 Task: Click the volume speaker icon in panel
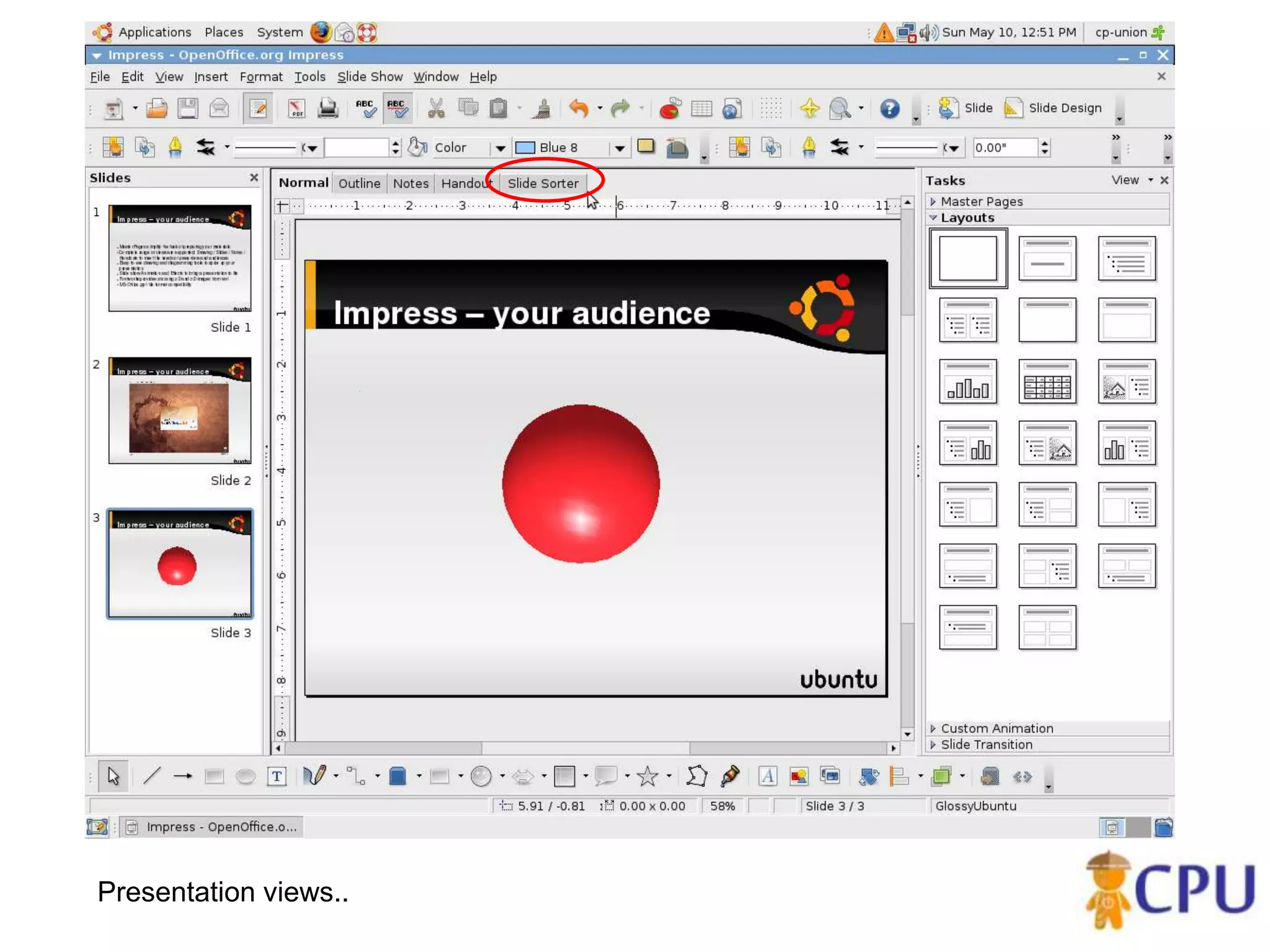pyautogui.click(x=928, y=32)
